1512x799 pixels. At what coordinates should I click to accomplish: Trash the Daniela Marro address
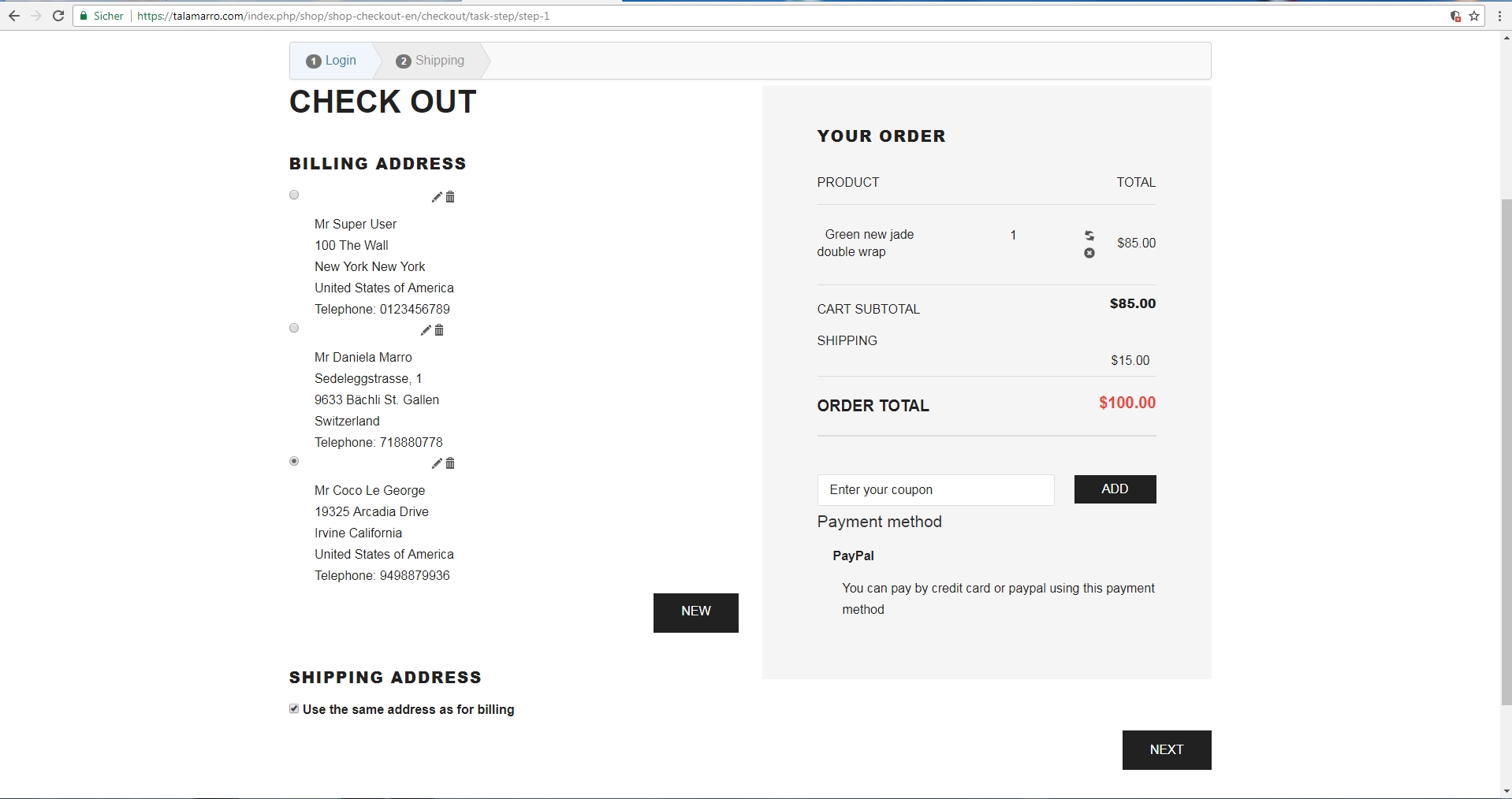click(439, 330)
